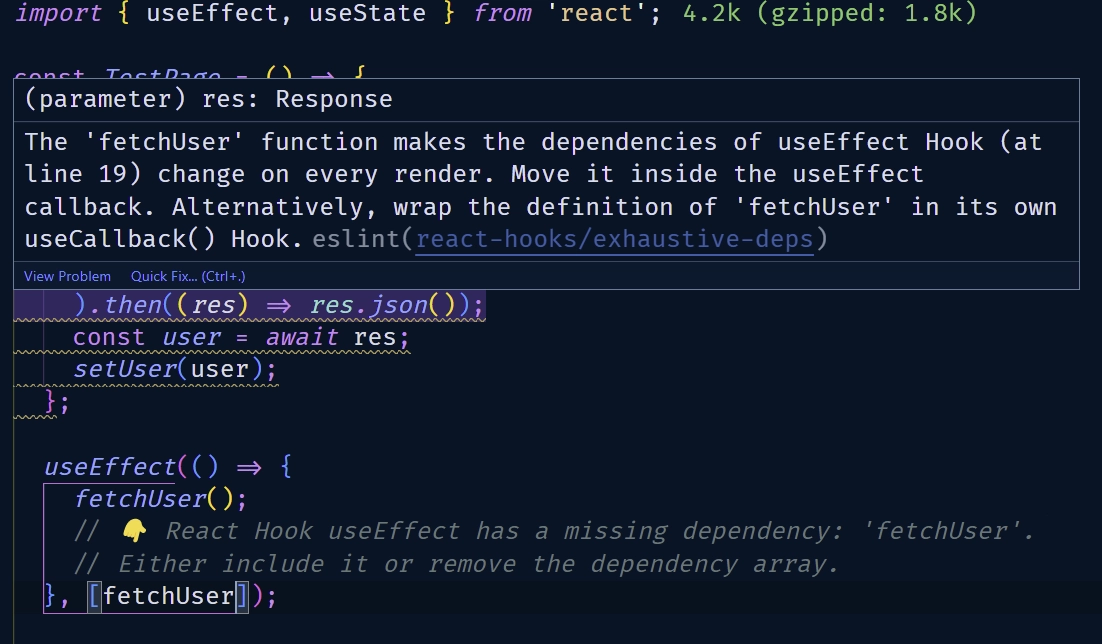Image resolution: width=1102 pixels, height=644 pixels.
Task: Click the fetchUser() call inside useEffect
Action: (140, 498)
